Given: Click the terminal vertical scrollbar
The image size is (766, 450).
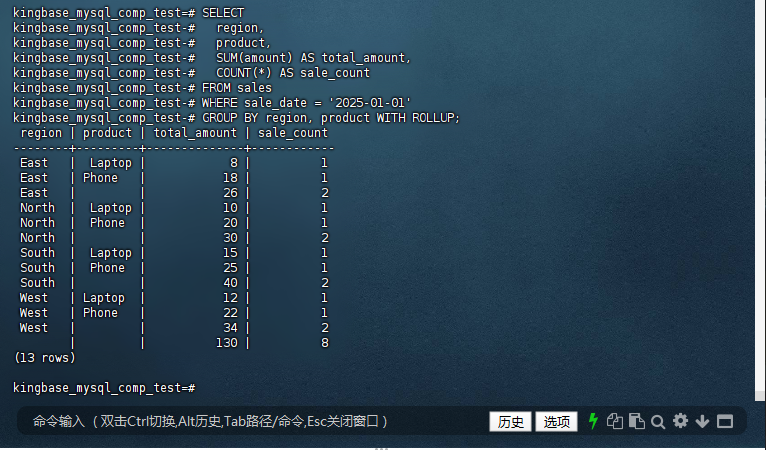Looking at the screenshot, I should coord(760,200).
